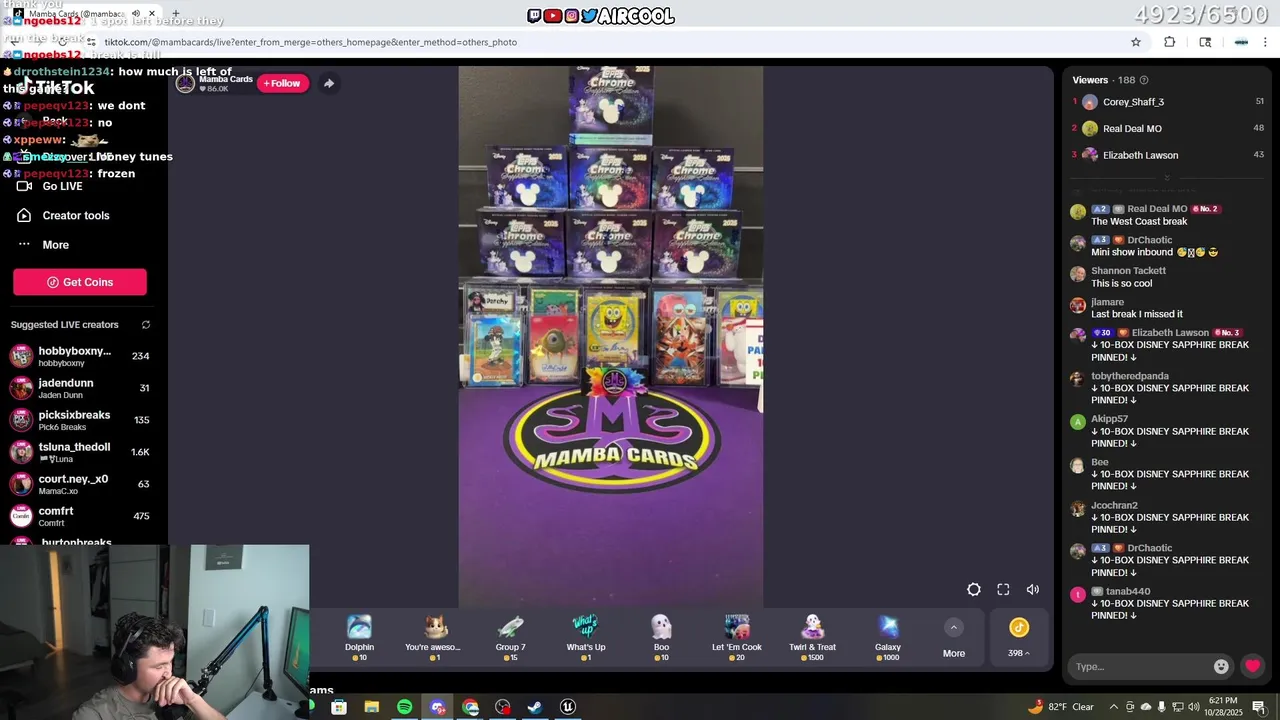Open Unreal Engine from the taskbar
The height and width of the screenshot is (720, 1280).
pyautogui.click(x=567, y=707)
